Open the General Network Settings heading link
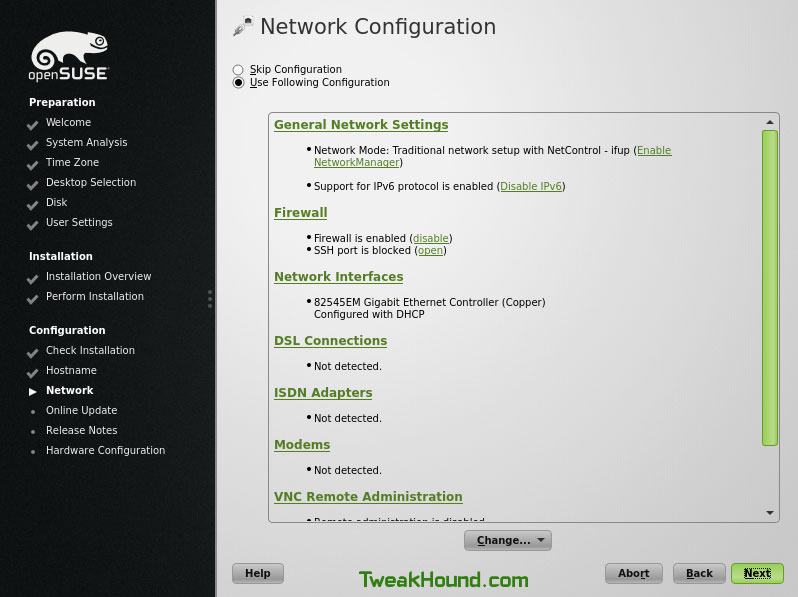Screen dimensions: 798x597 click(361, 125)
